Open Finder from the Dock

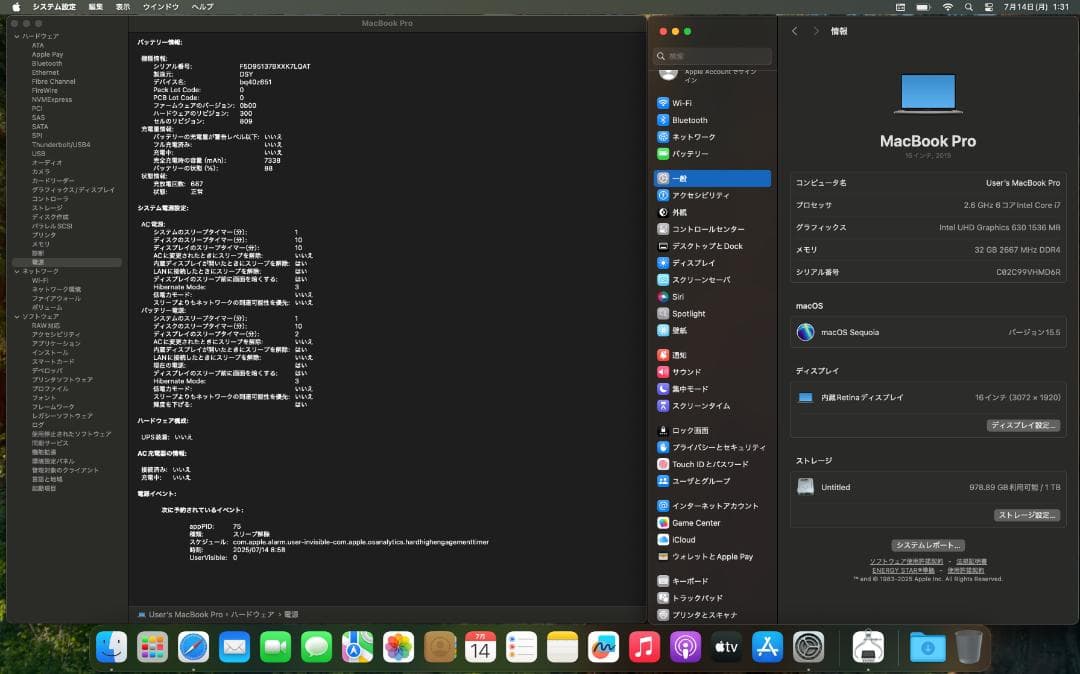point(112,647)
